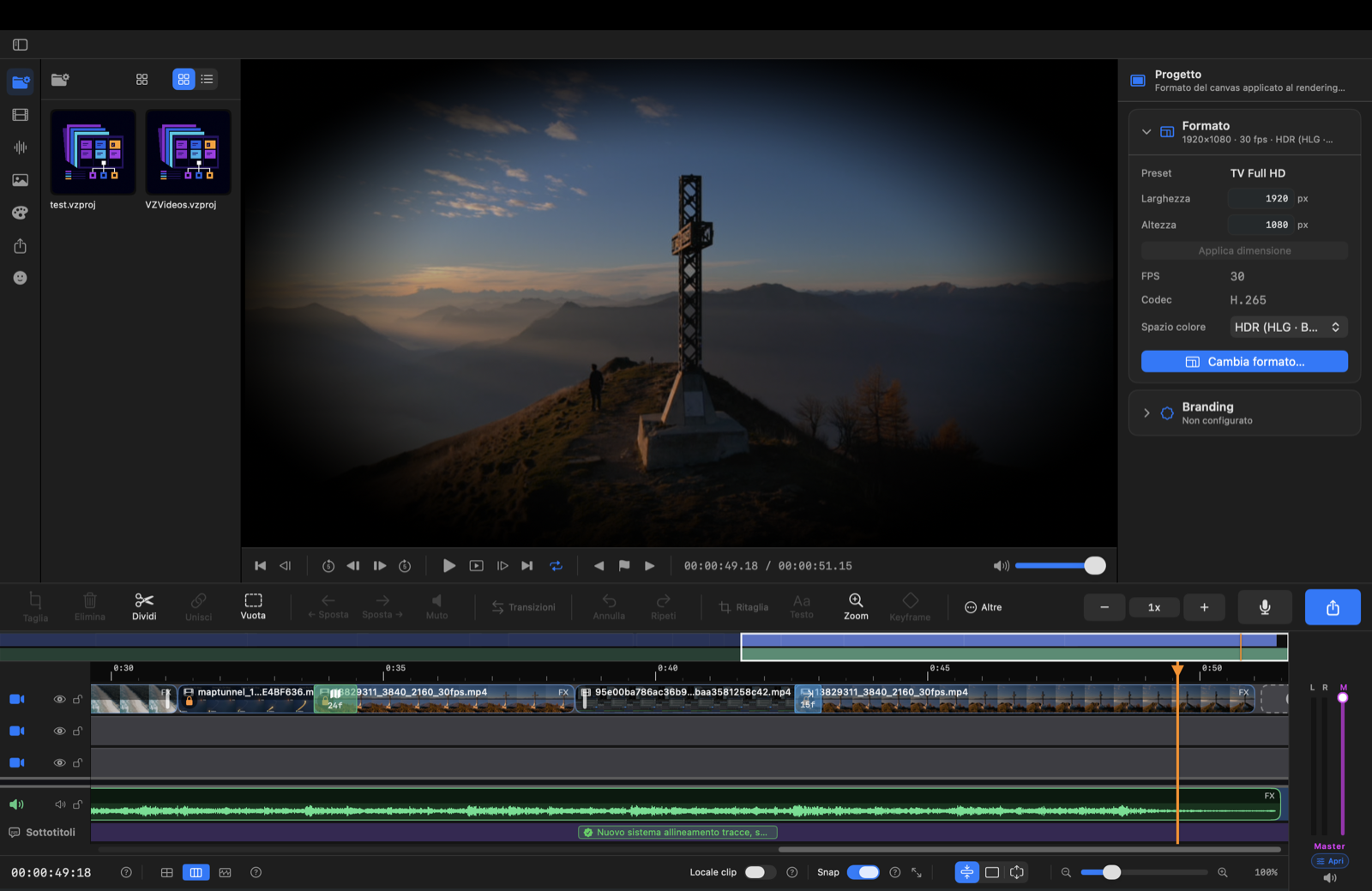Viewport: 1372px width, 891px height.
Task: Jump to the end of the timeline
Action: pos(527,566)
